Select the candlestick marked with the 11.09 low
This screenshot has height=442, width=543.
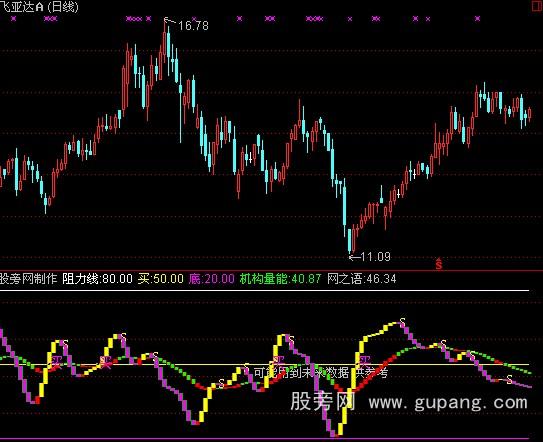[349, 240]
